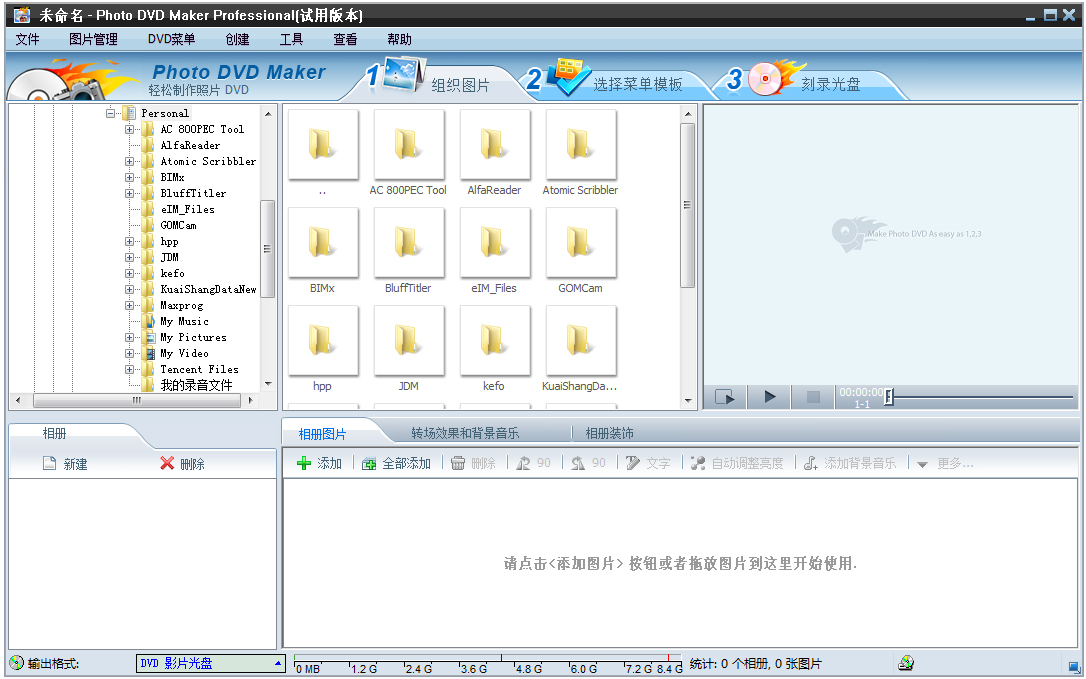This screenshot has width=1086, height=679.
Task: Click the red X 删除 album icon
Action: click(167, 464)
